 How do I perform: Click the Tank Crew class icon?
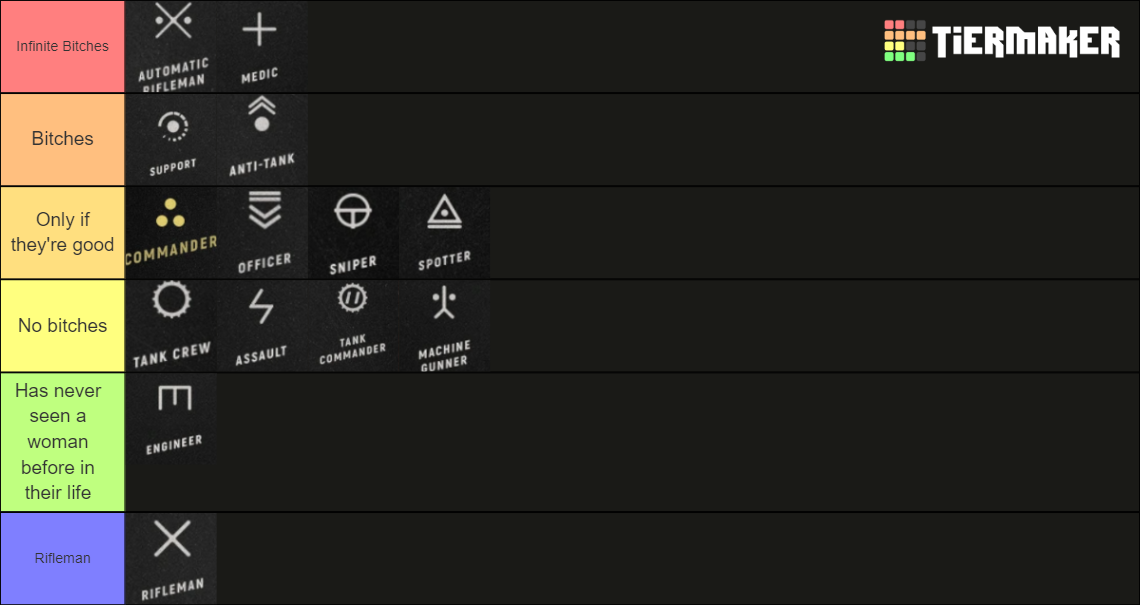coord(171,324)
